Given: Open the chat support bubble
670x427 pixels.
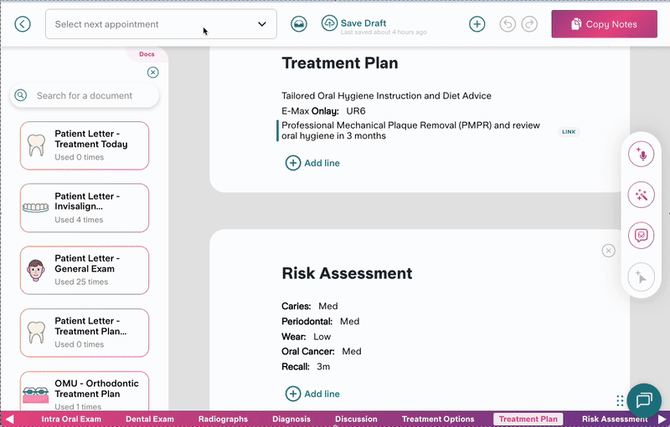Looking at the screenshot, I should pyautogui.click(x=644, y=400).
